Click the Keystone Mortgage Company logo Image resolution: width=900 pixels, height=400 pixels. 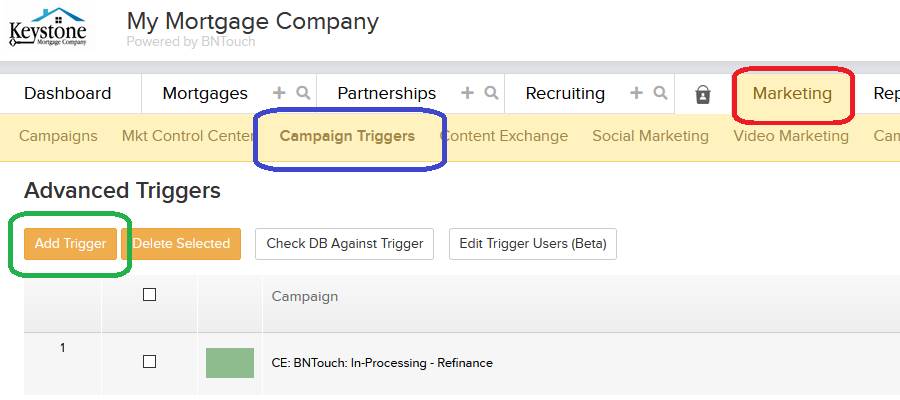click(48, 28)
